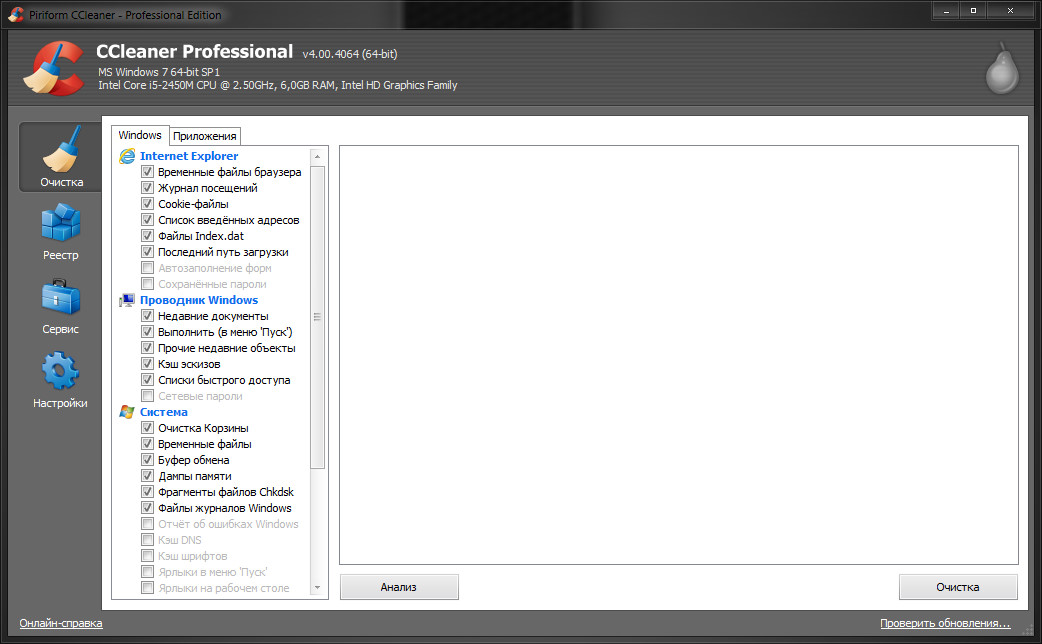Toggle Выполнить (в меню 'Пуск') checkbox
Screen dimensions: 1042x644
point(148,332)
